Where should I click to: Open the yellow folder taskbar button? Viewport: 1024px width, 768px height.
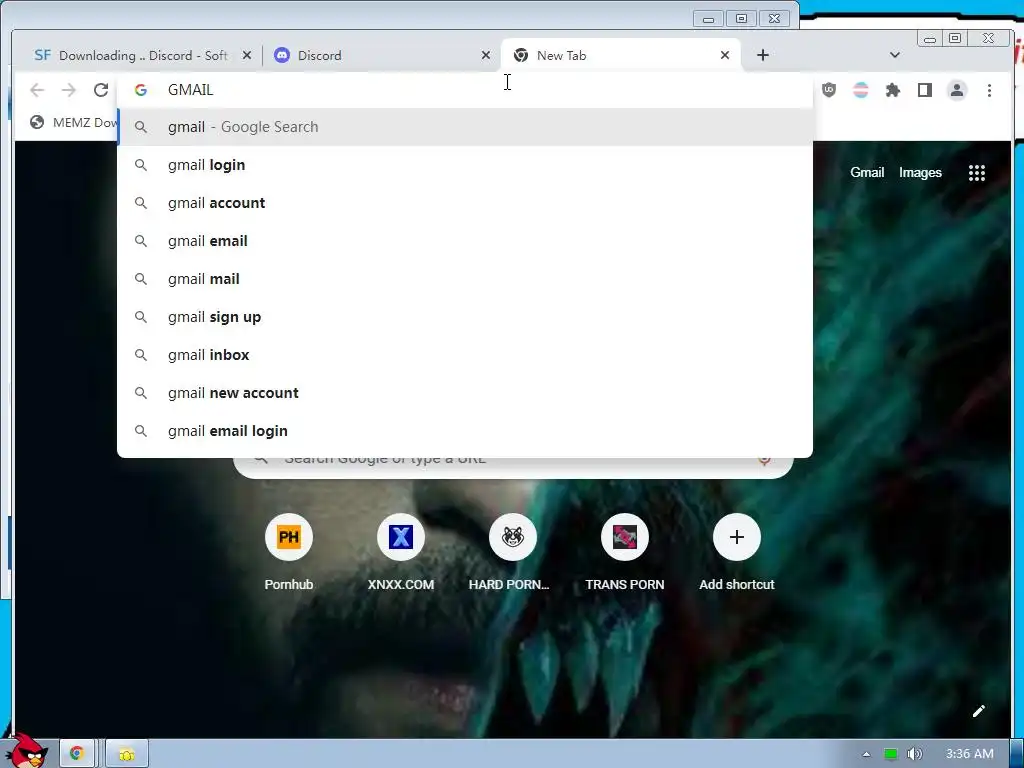(127, 754)
